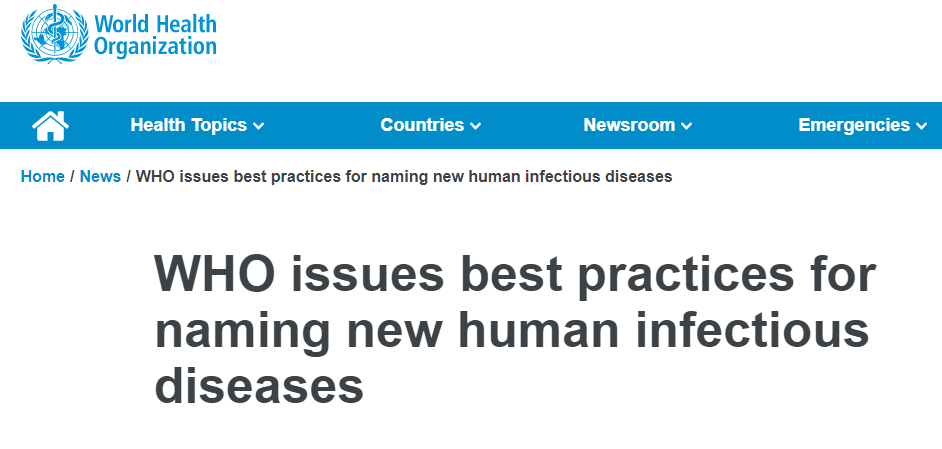The height and width of the screenshot is (449, 942).
Task: Click 'best practices for' in the headline
Action: point(669,276)
